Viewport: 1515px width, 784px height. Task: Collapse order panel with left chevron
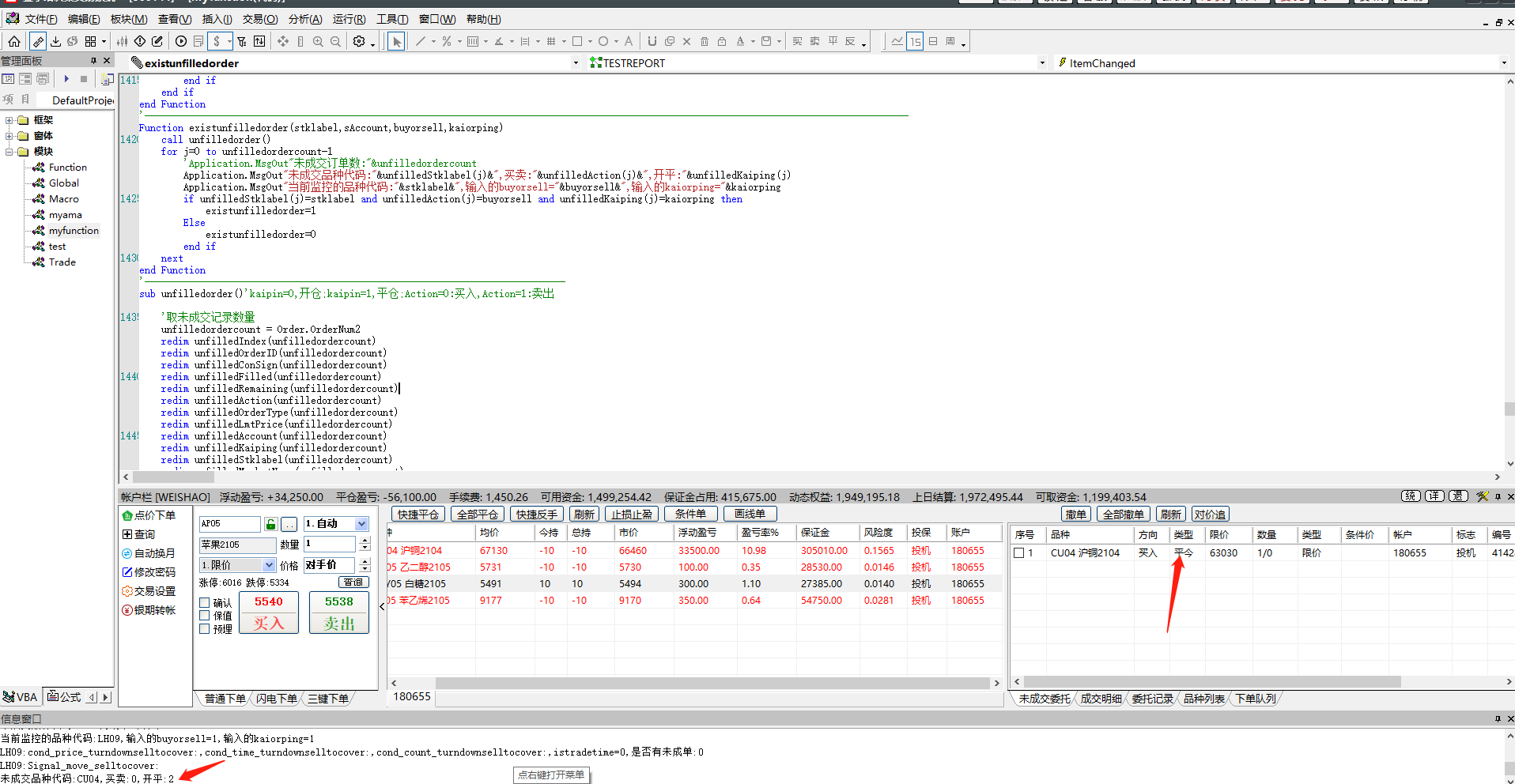[x=382, y=606]
